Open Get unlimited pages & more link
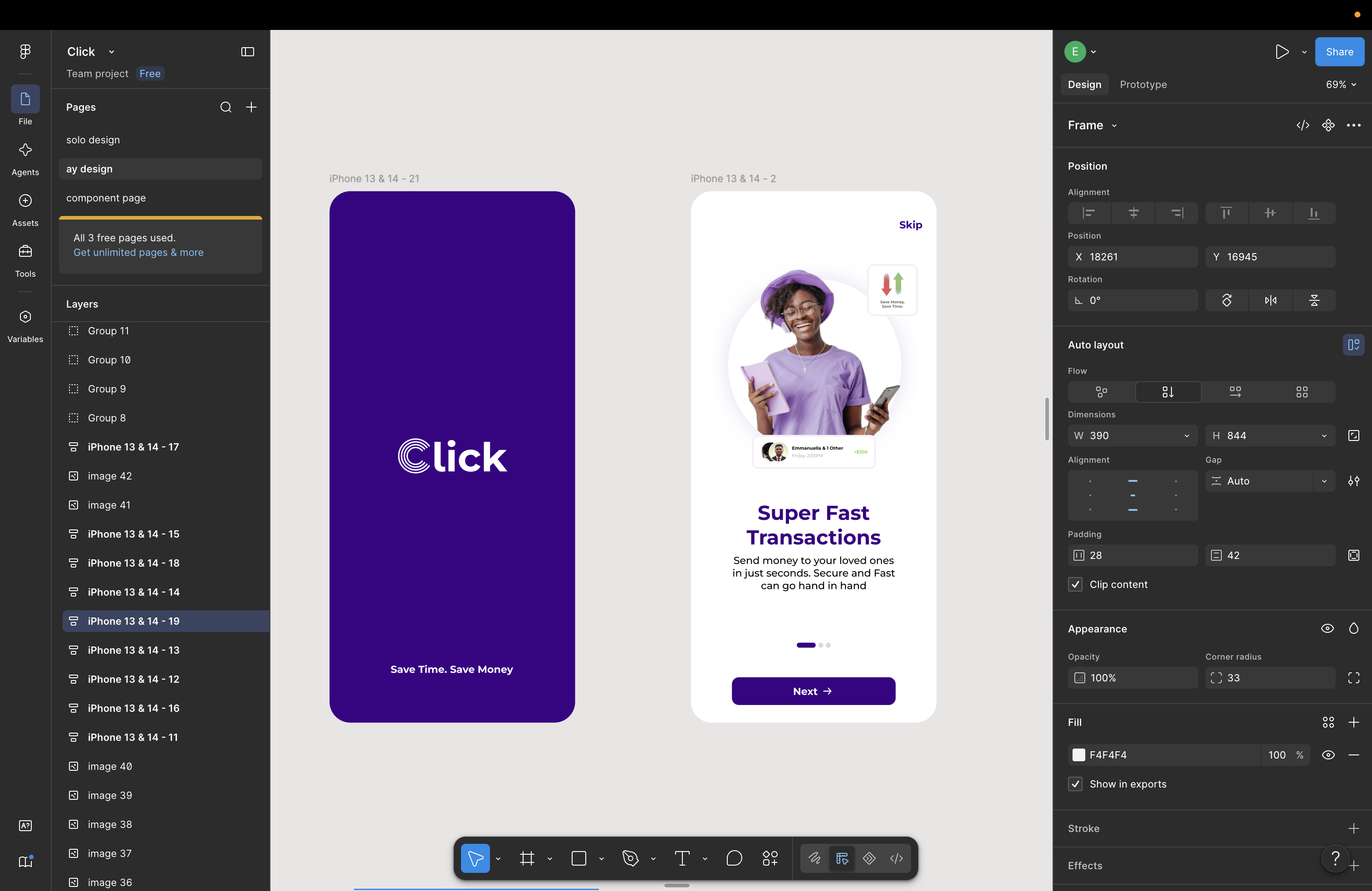The height and width of the screenshot is (891, 1372). coord(138,252)
